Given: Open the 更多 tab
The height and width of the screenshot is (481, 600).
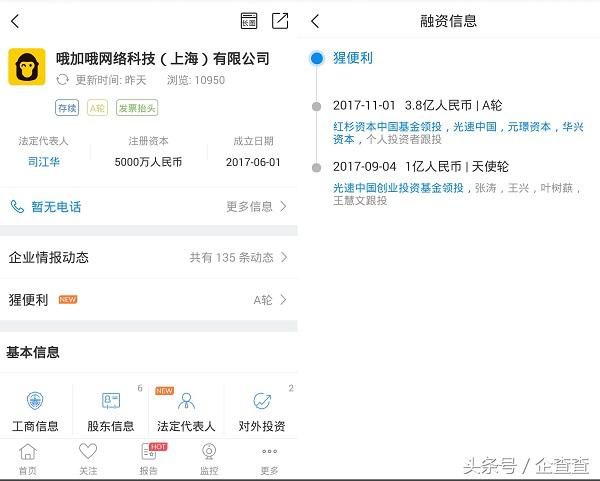Looking at the screenshot, I should pos(269,459).
